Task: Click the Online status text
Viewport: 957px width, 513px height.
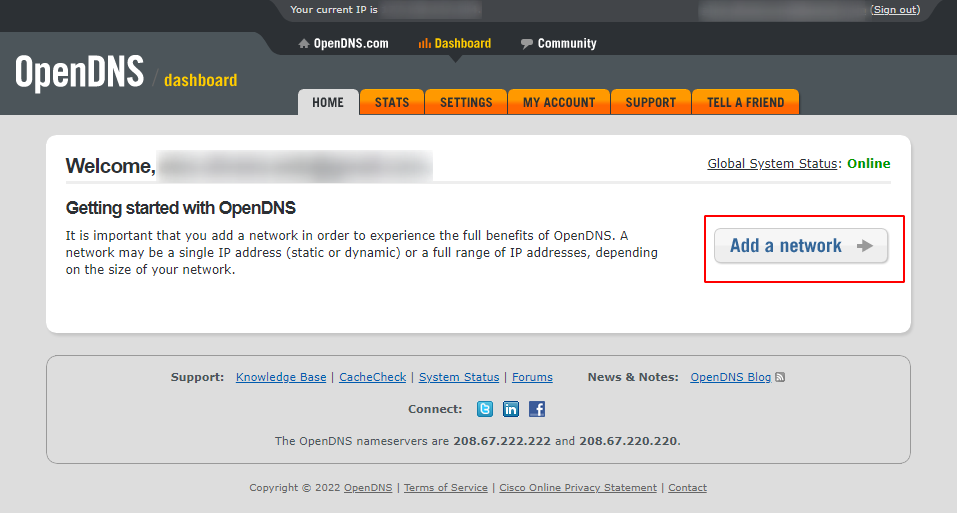Action: point(869,163)
